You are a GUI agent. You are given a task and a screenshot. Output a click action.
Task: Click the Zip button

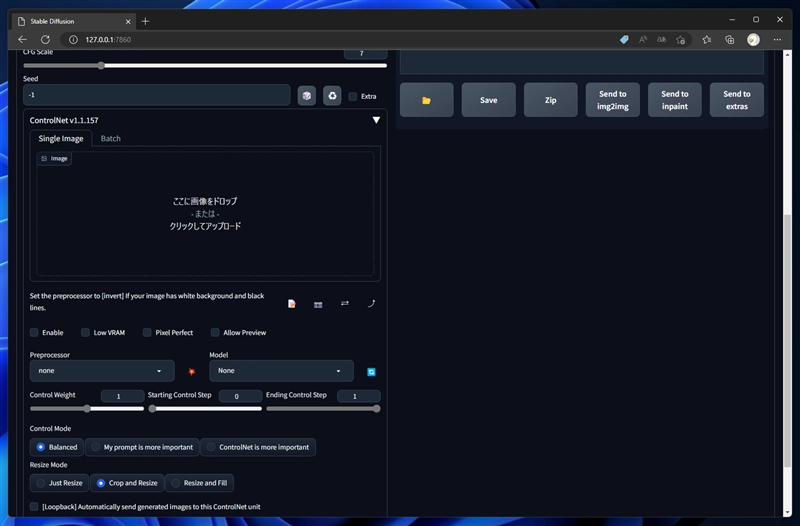(551, 100)
